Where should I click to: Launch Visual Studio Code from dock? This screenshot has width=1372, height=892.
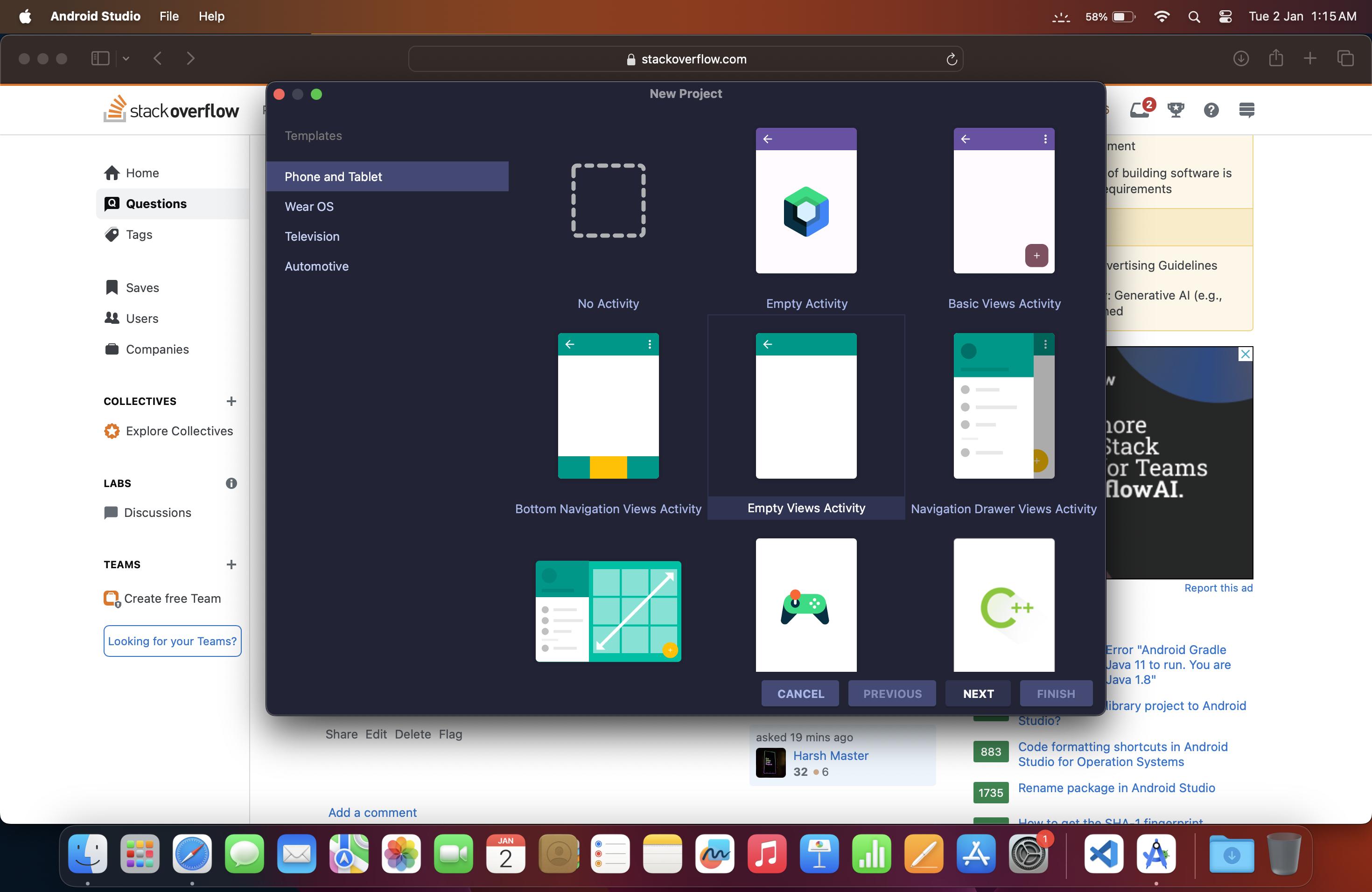click(1103, 853)
